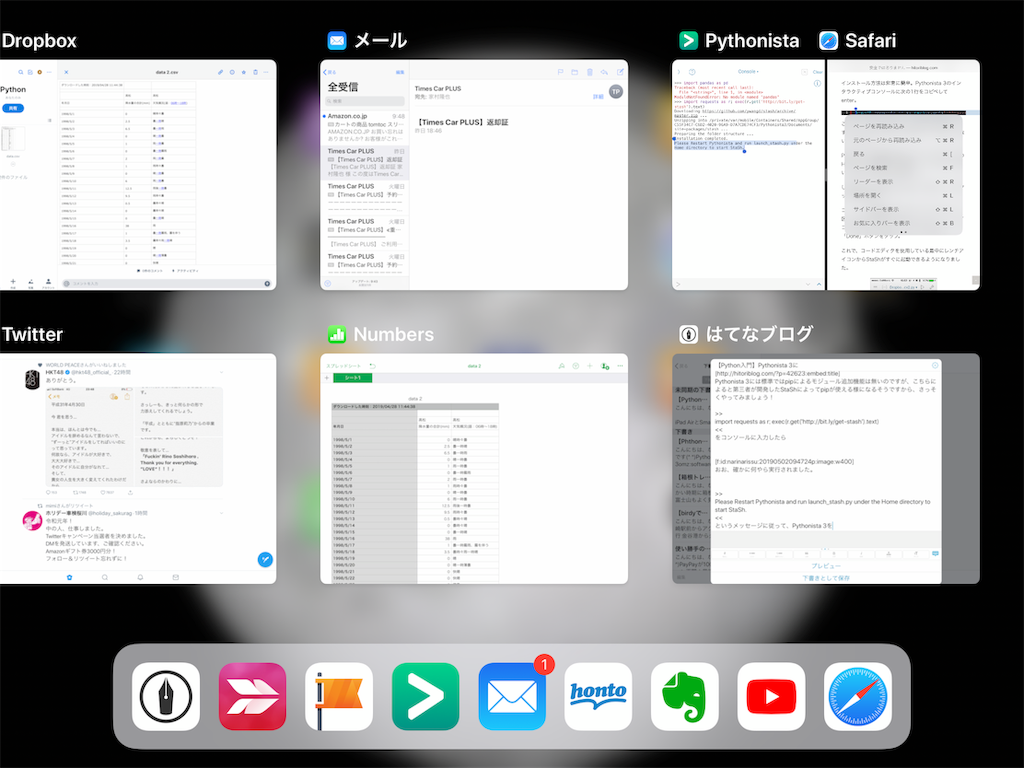Open YouTube from the dock

coord(771,696)
